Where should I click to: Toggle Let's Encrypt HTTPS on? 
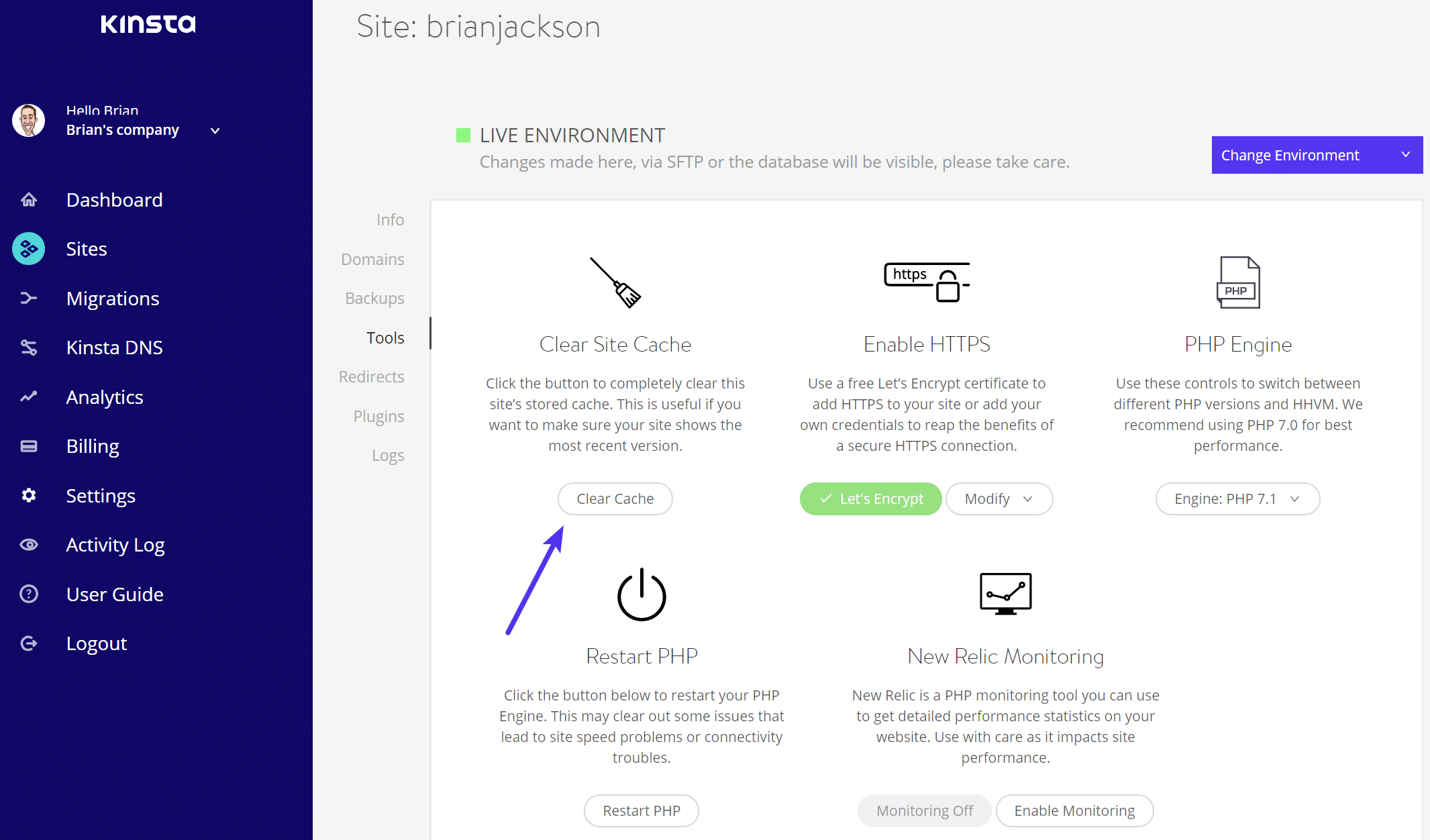[869, 498]
